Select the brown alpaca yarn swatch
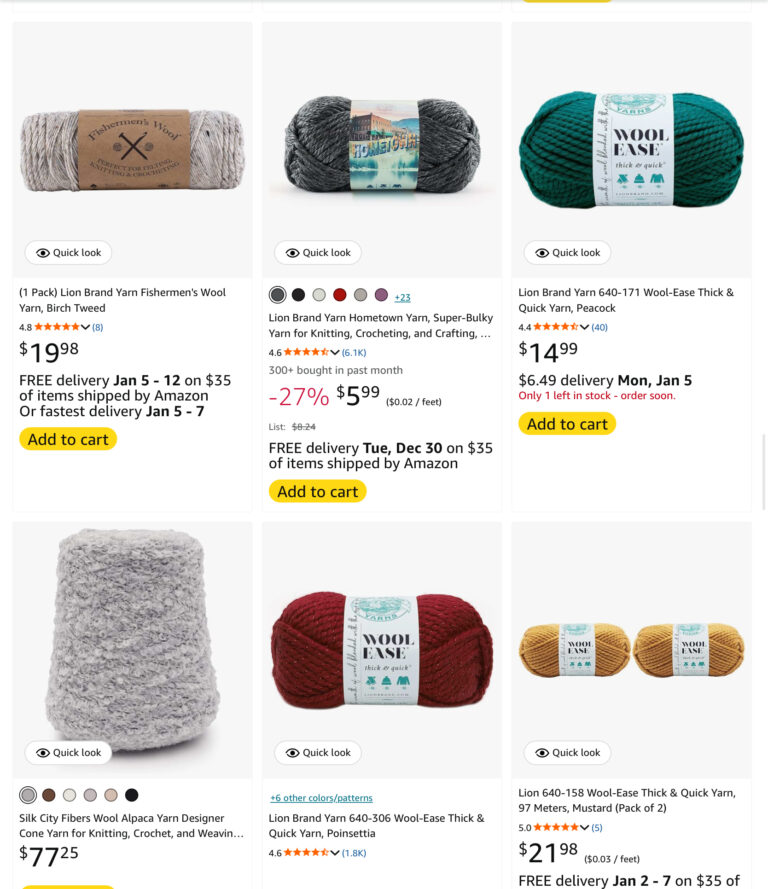 pyautogui.click(x=49, y=794)
